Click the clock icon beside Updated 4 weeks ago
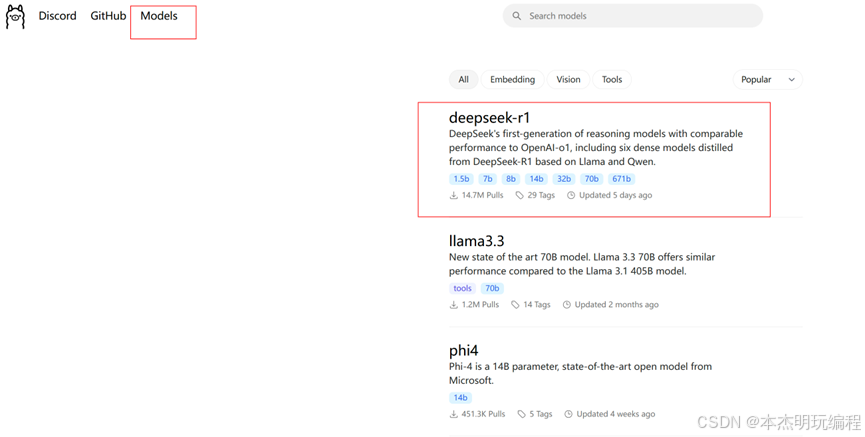Screen dimensions: 865x437 point(569,414)
